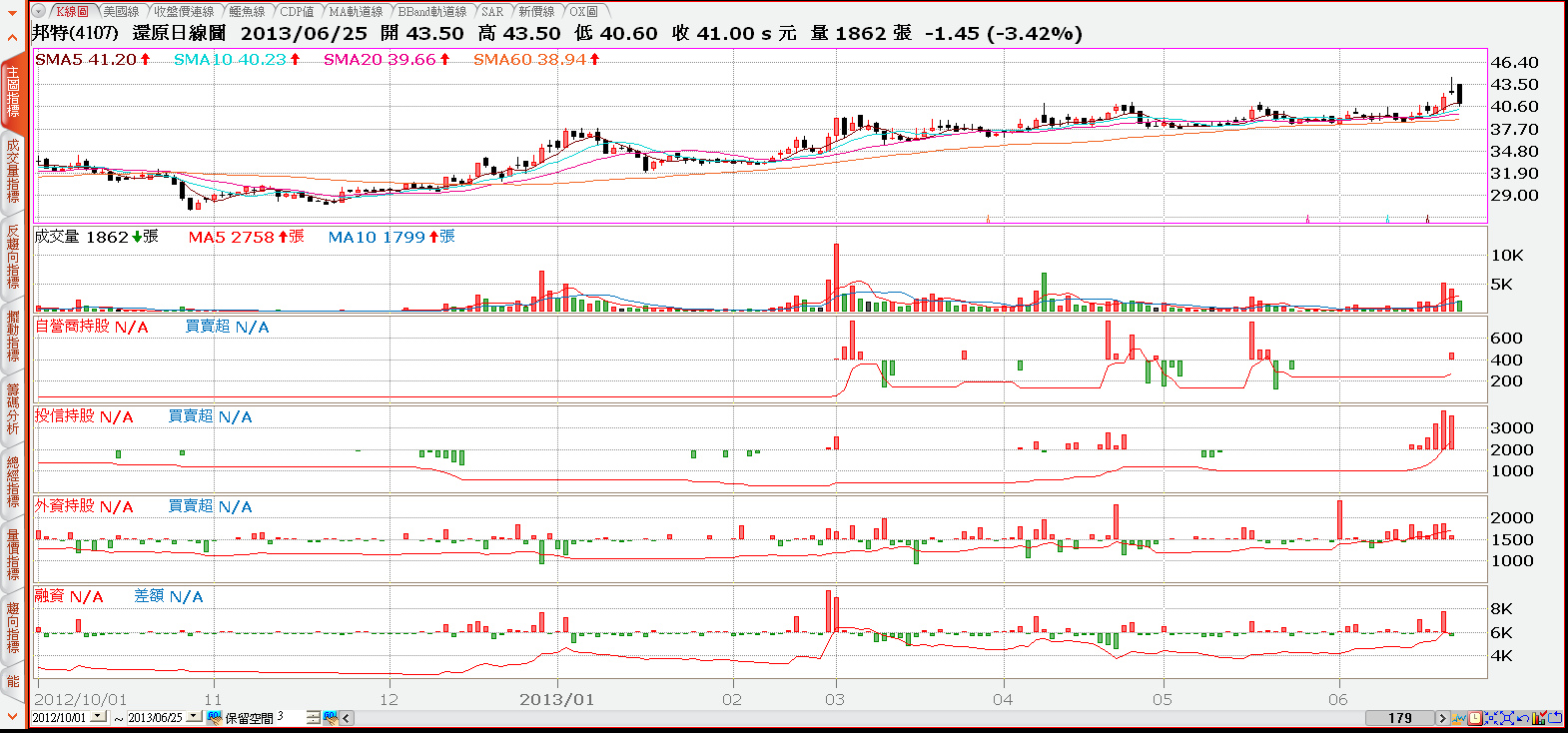Select 量價指標 sidebar tab
This screenshot has height=733, width=1568.
12,554
